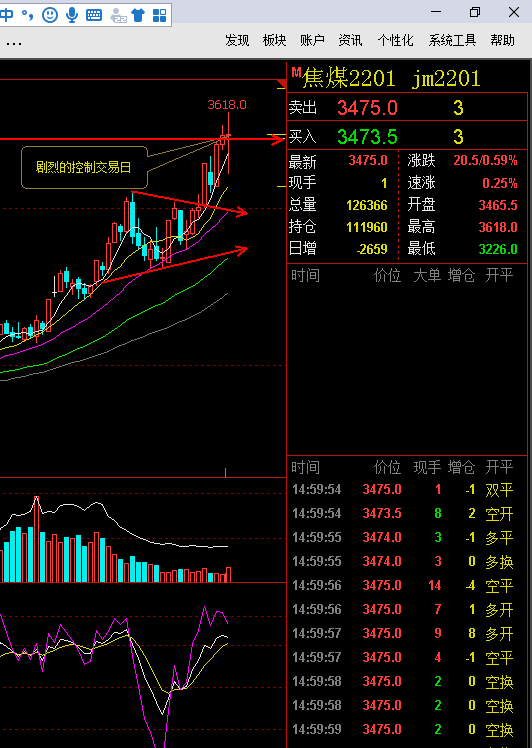Open the 发现 menu
This screenshot has height=748, width=532.
coord(237,41)
